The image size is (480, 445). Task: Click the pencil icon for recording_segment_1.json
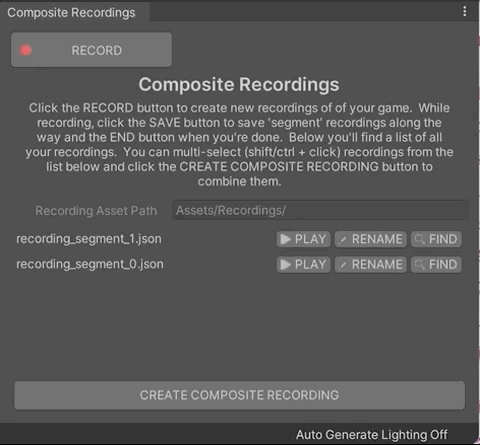tap(343, 240)
